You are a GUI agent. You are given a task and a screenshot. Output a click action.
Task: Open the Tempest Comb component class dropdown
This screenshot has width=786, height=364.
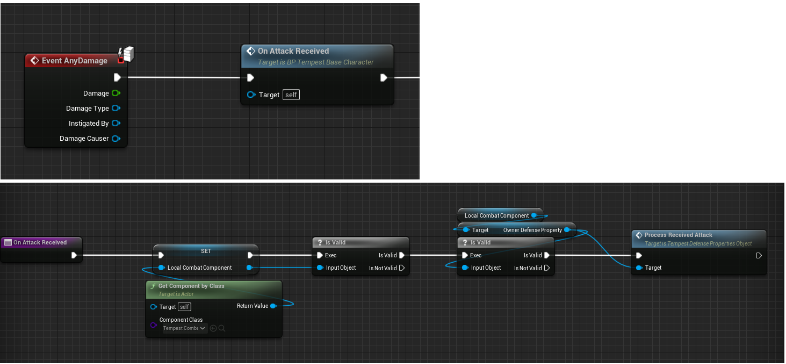click(184, 328)
